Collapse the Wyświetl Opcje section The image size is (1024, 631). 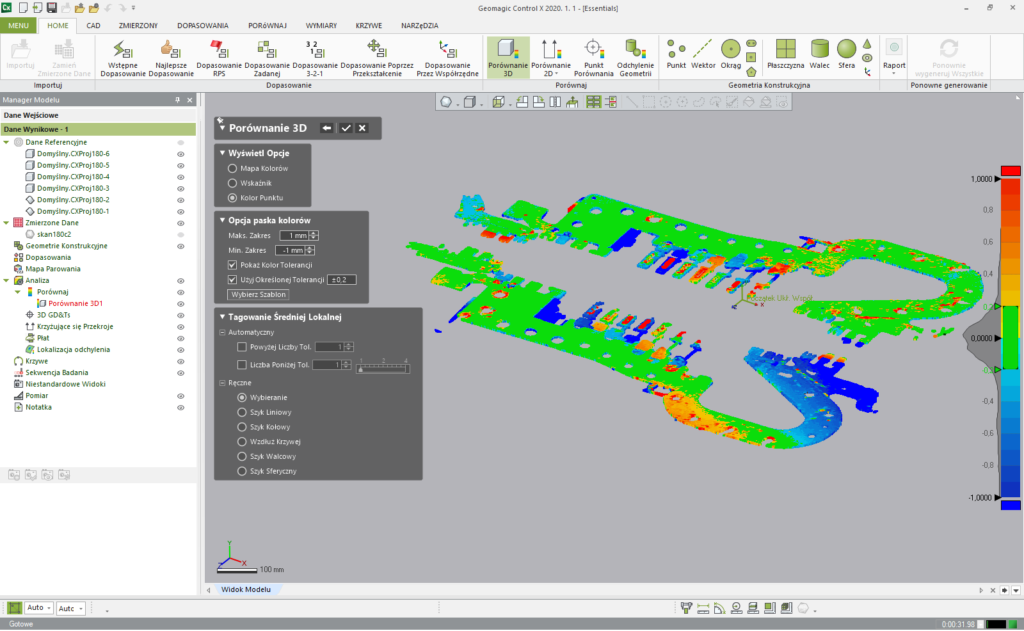pyautogui.click(x=222, y=153)
